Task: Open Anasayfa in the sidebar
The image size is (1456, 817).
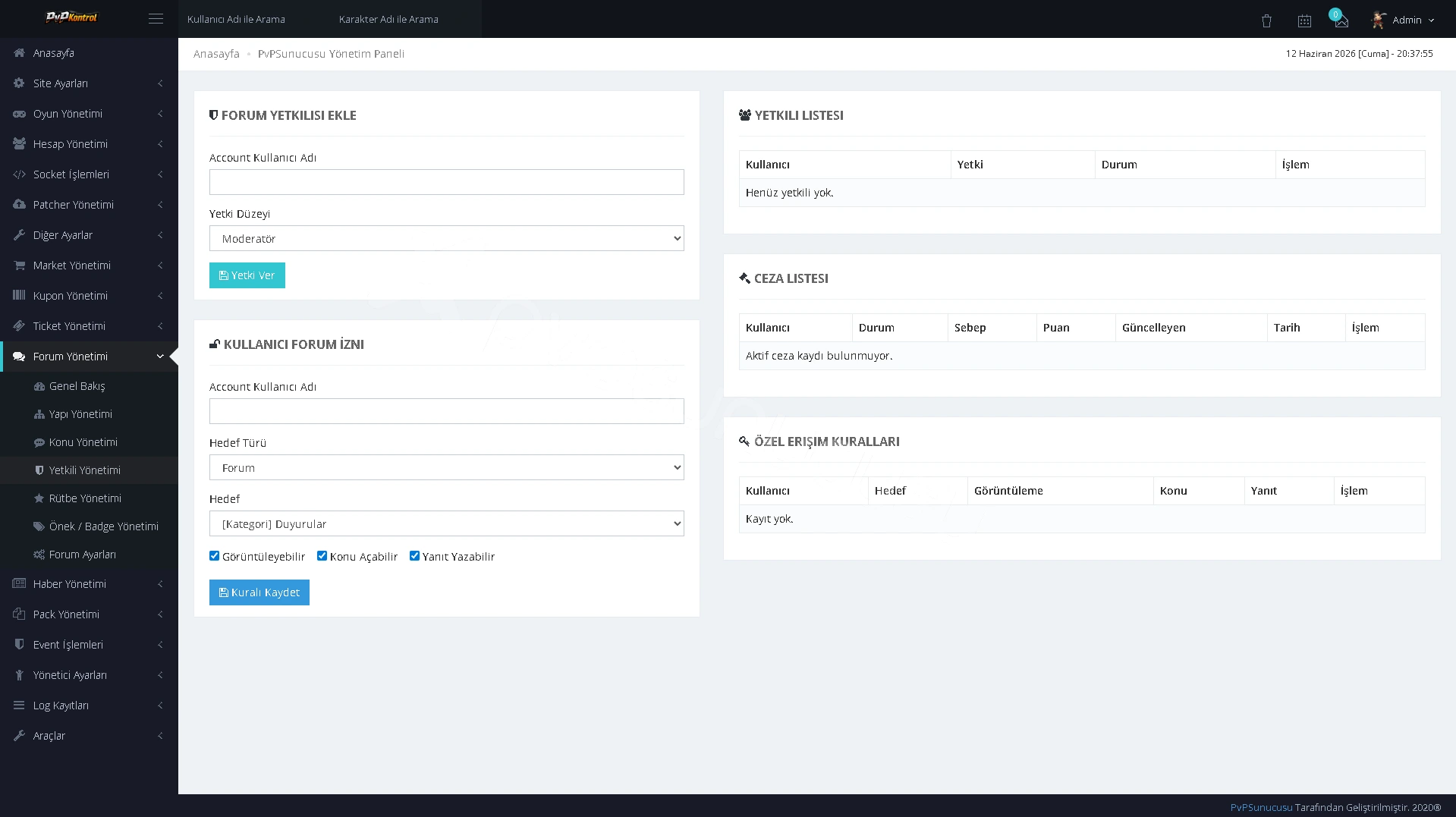Action: coord(89,53)
